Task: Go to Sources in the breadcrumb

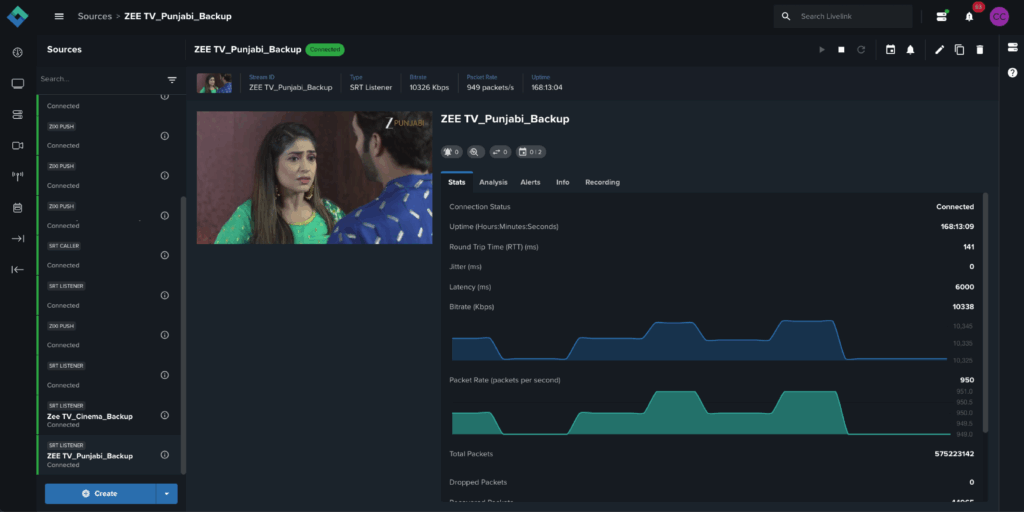Action: (x=95, y=16)
